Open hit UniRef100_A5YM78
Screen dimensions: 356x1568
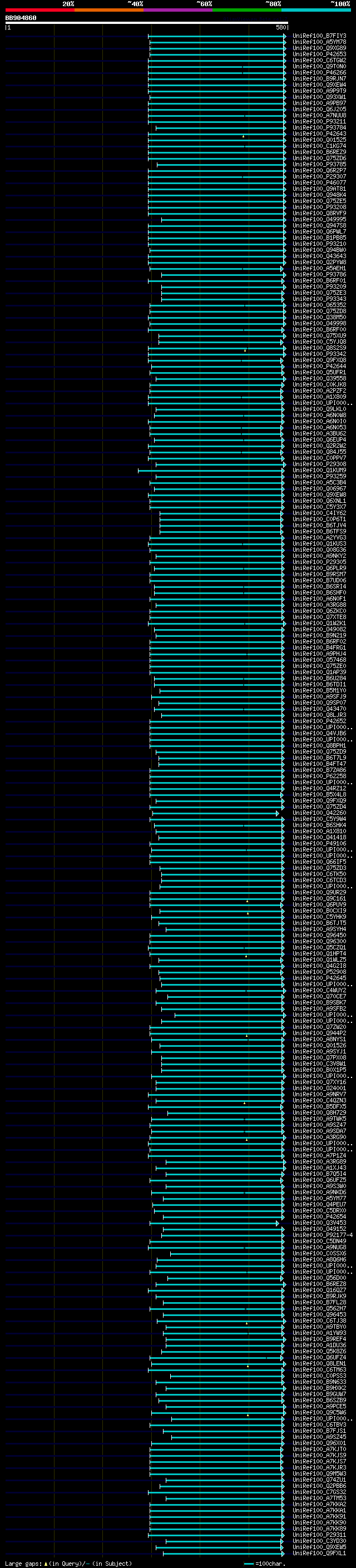319,42
